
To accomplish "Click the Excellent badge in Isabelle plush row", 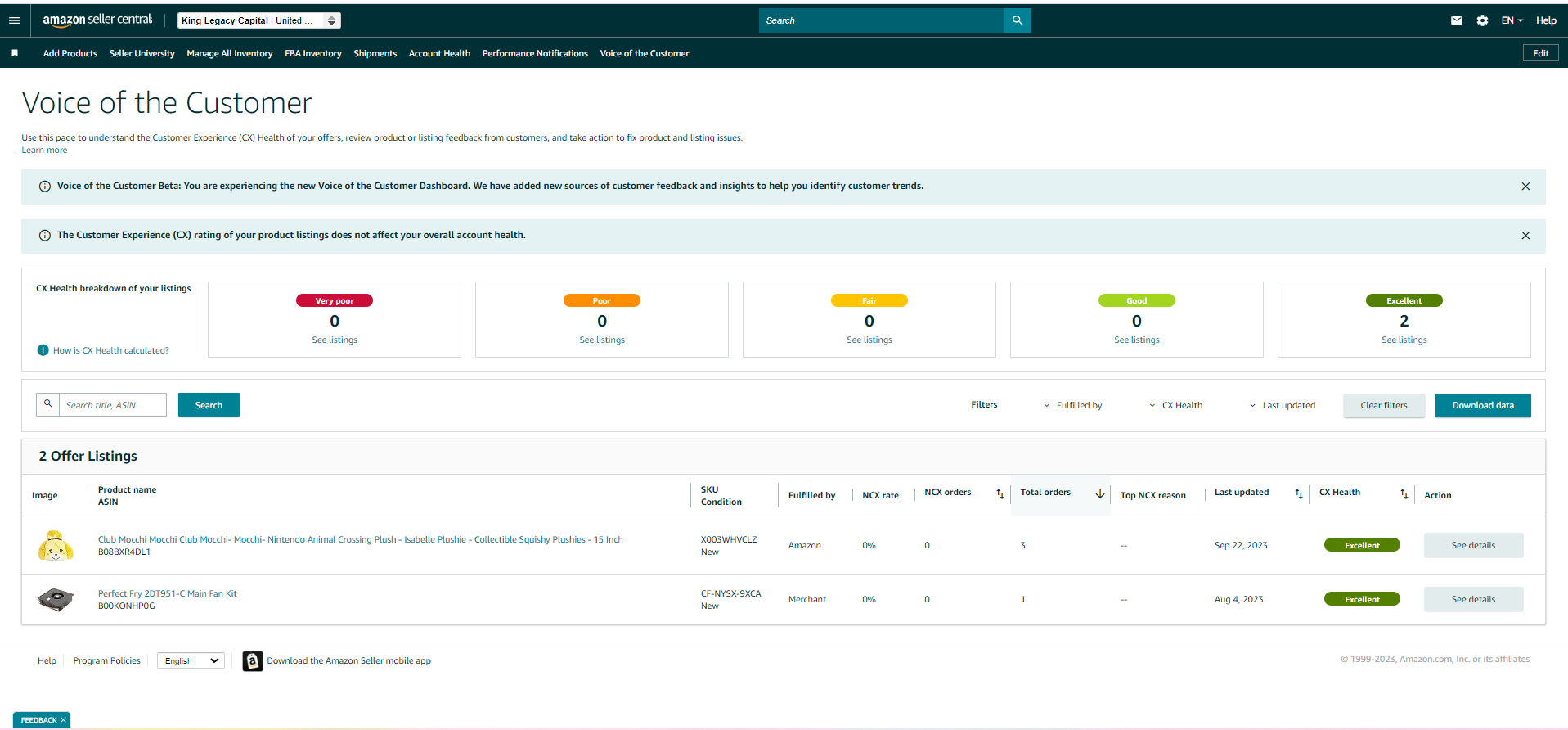I will (x=1362, y=545).
